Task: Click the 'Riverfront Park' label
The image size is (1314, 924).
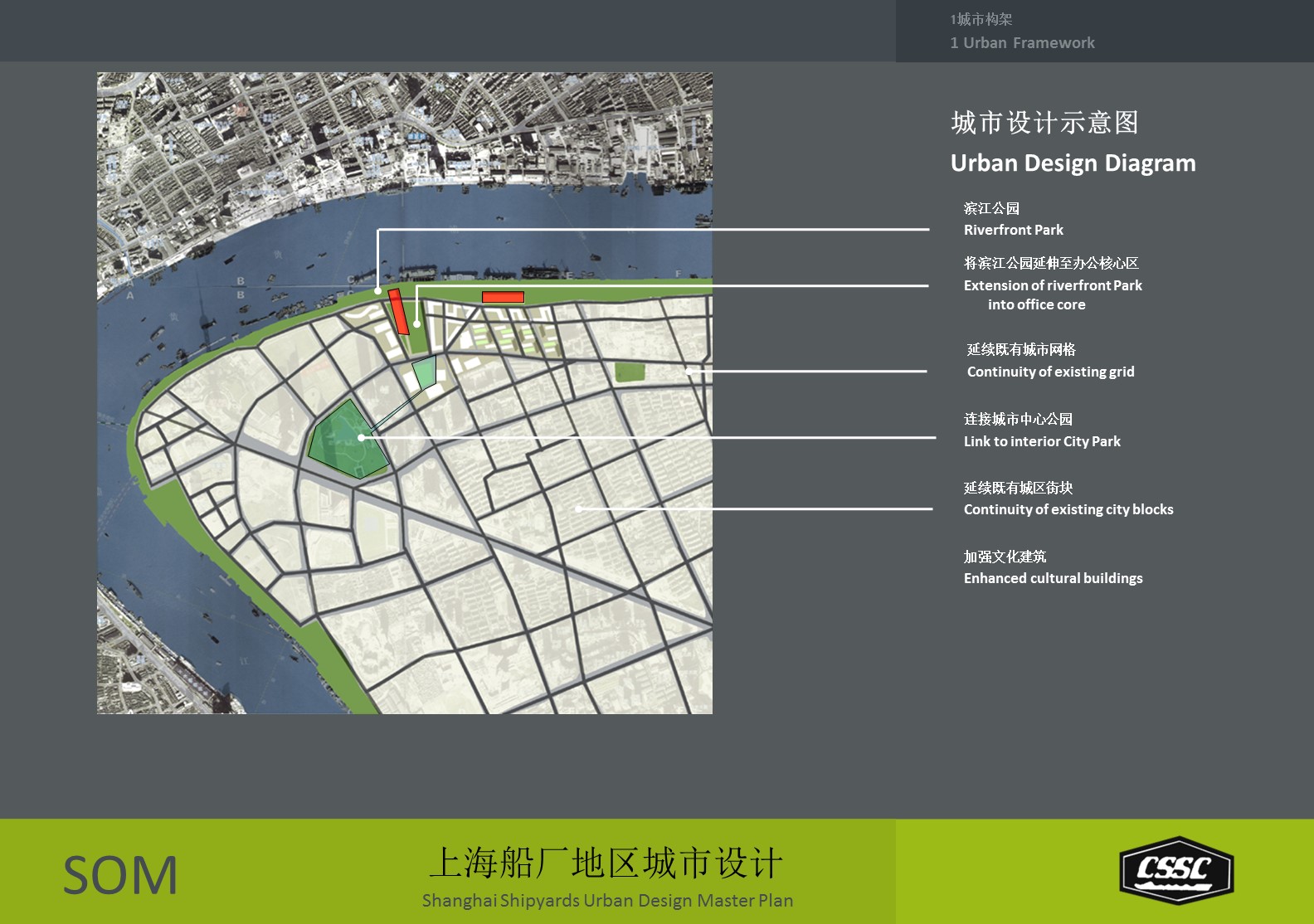Action: tap(1013, 230)
